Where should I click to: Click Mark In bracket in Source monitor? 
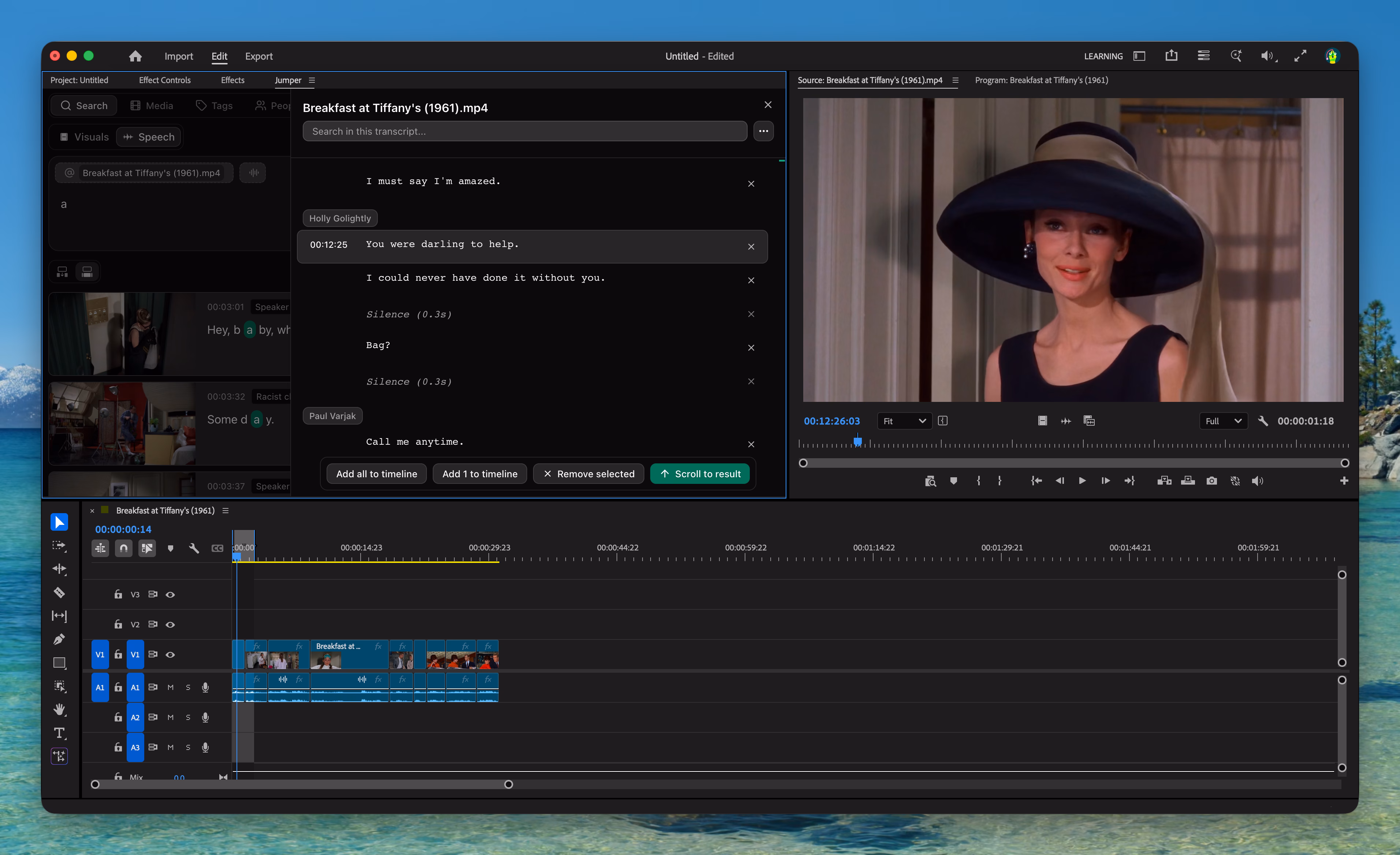pos(978,481)
